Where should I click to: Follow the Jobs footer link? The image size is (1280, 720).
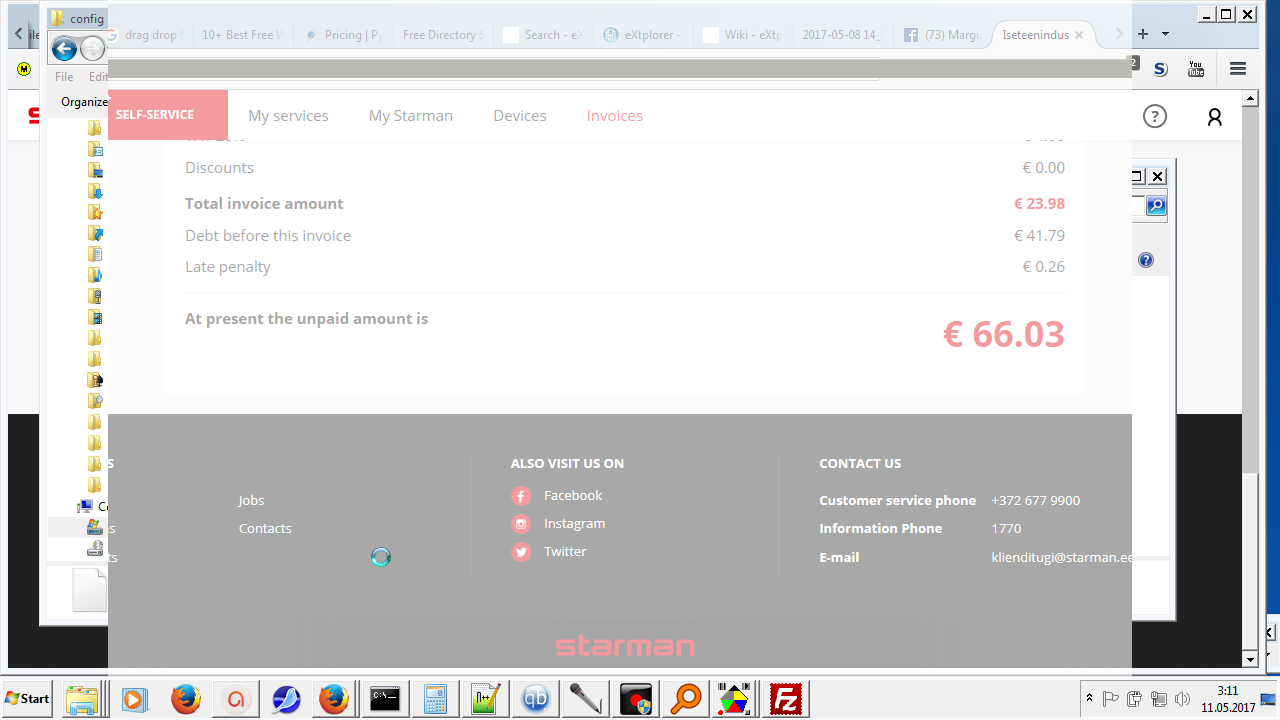(x=252, y=501)
